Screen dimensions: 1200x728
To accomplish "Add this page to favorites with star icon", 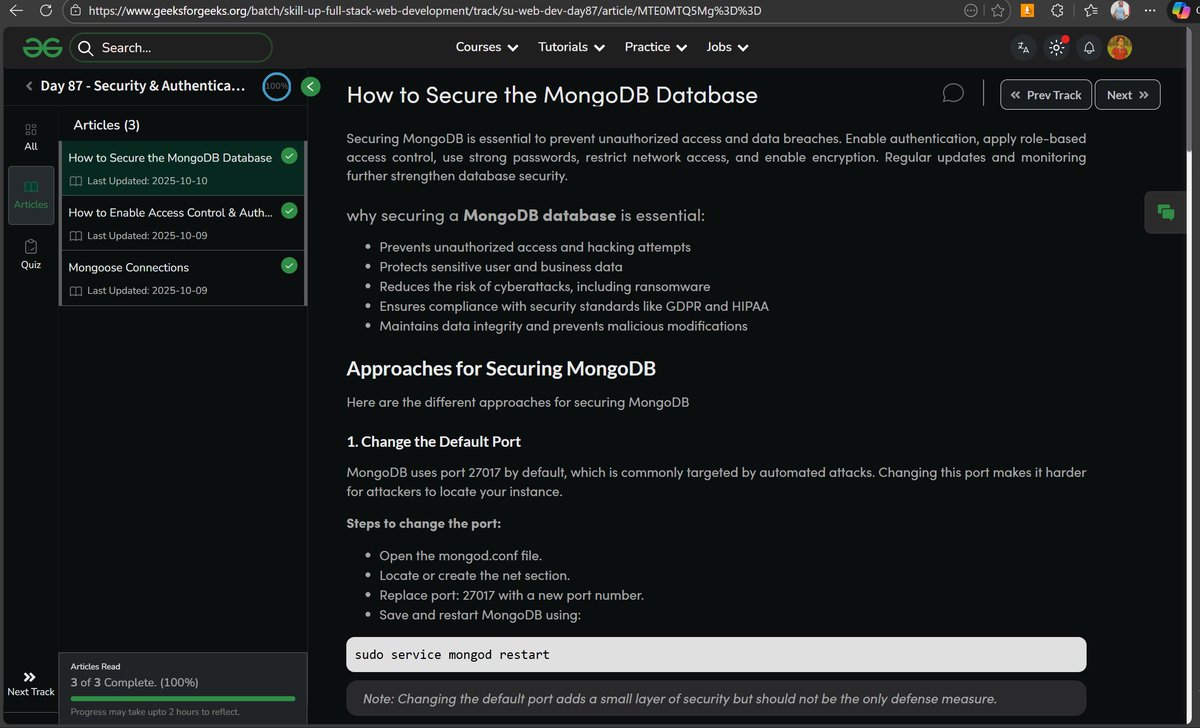I will click(997, 11).
